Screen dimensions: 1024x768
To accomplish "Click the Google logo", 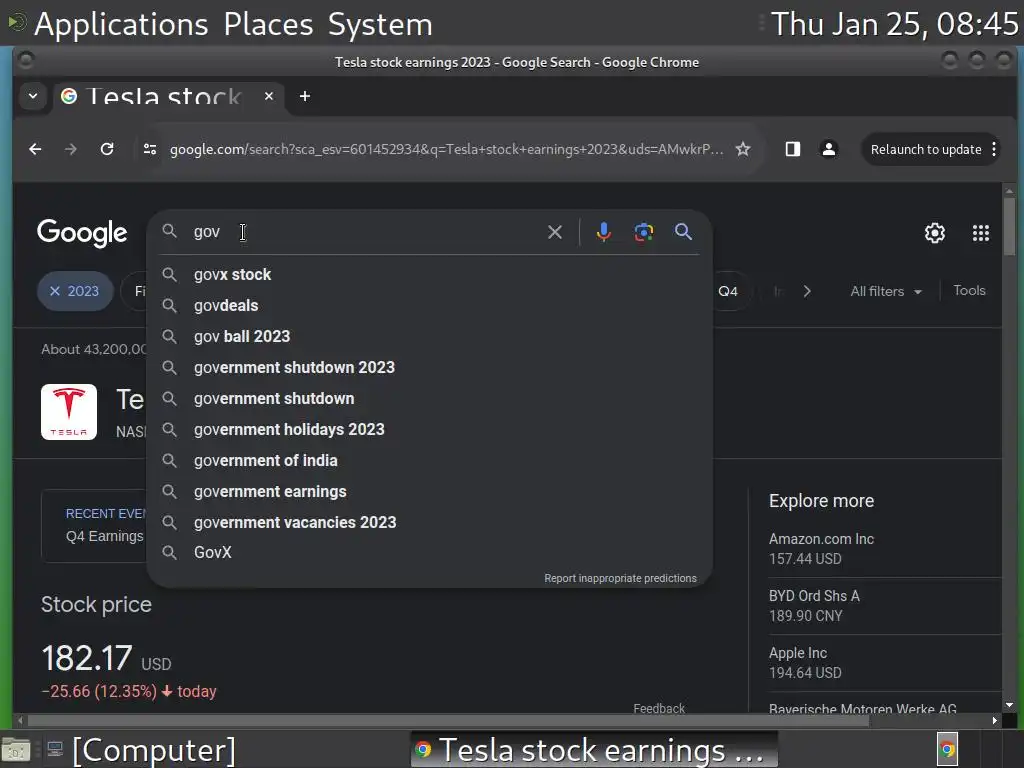I will point(82,233).
